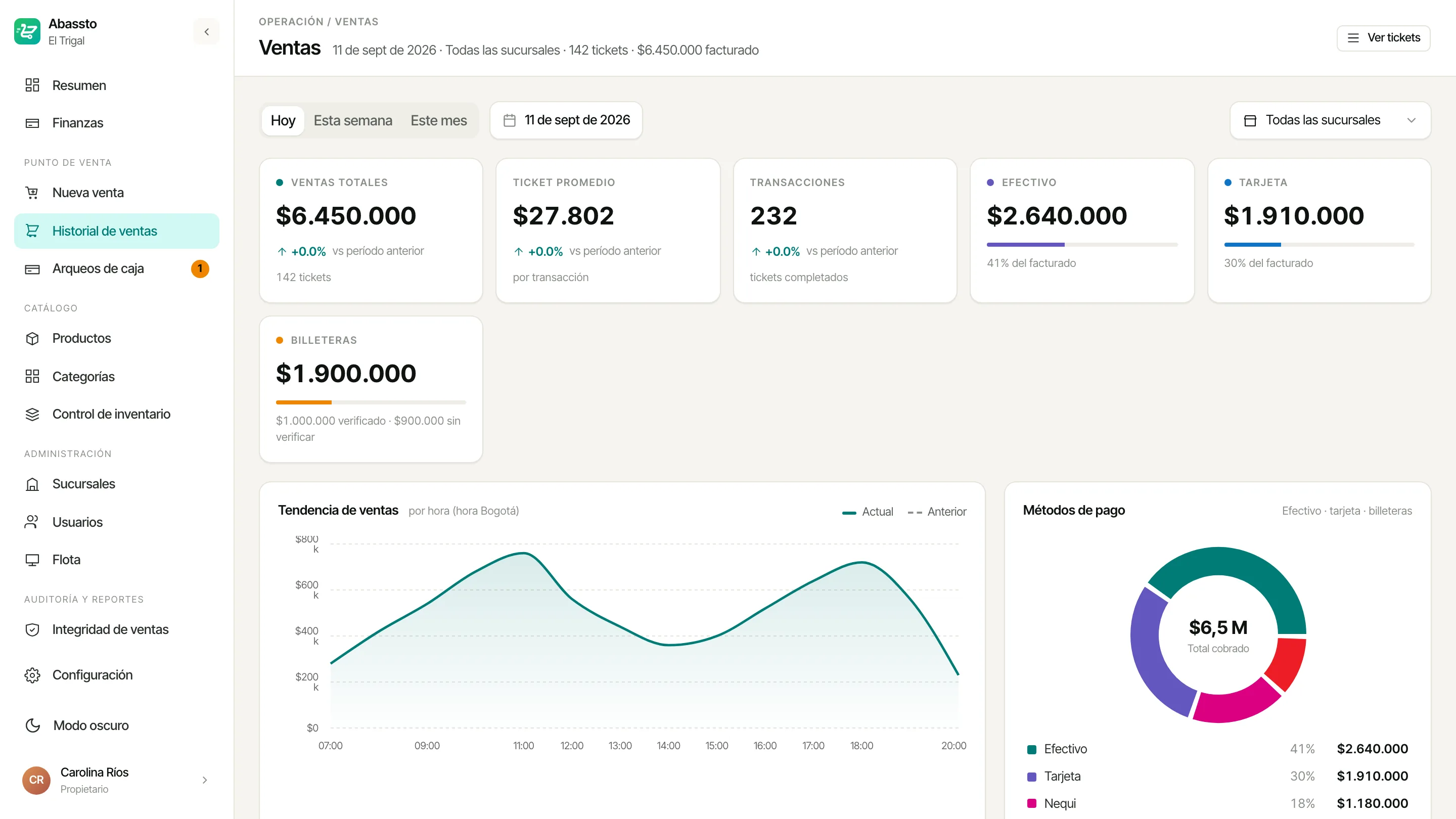1456x819 pixels.
Task: Go to Nueva venta label
Action: [88, 193]
